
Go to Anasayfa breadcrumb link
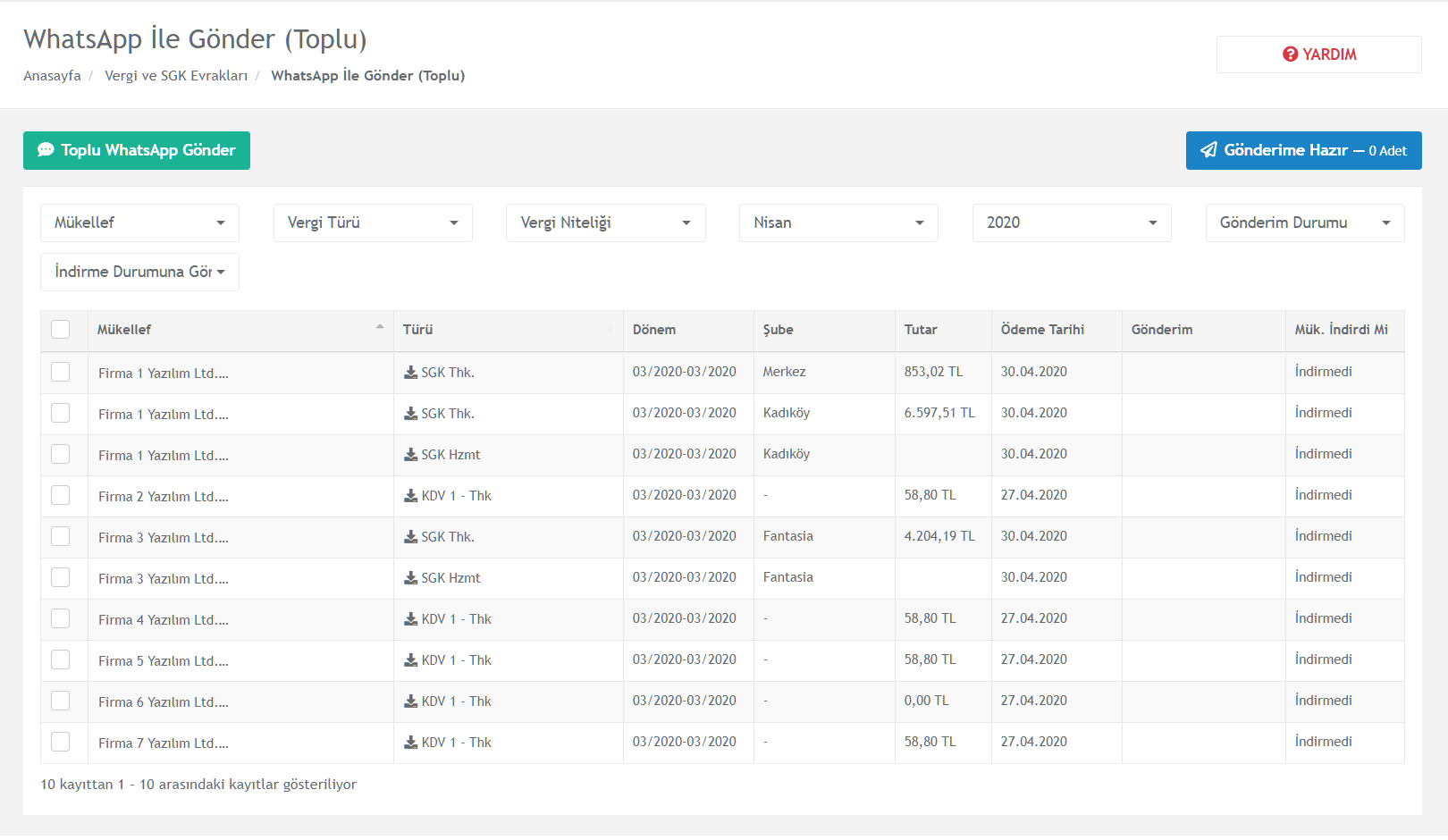tap(52, 76)
